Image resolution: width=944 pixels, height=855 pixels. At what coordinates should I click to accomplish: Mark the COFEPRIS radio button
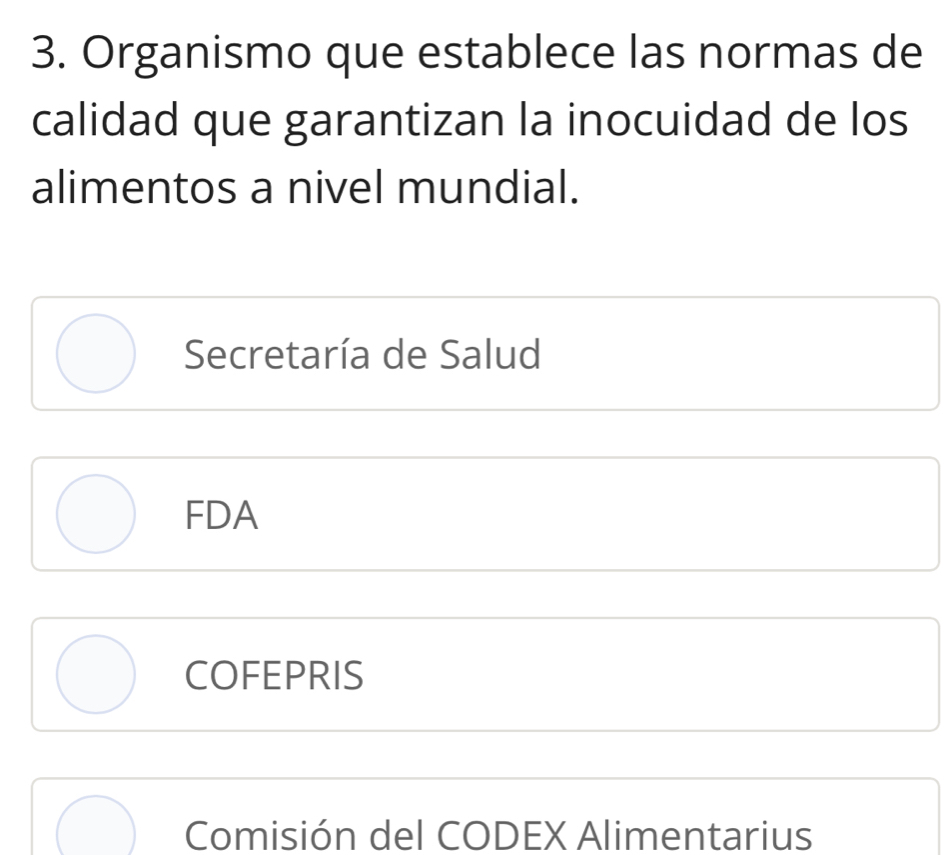click(x=94, y=674)
